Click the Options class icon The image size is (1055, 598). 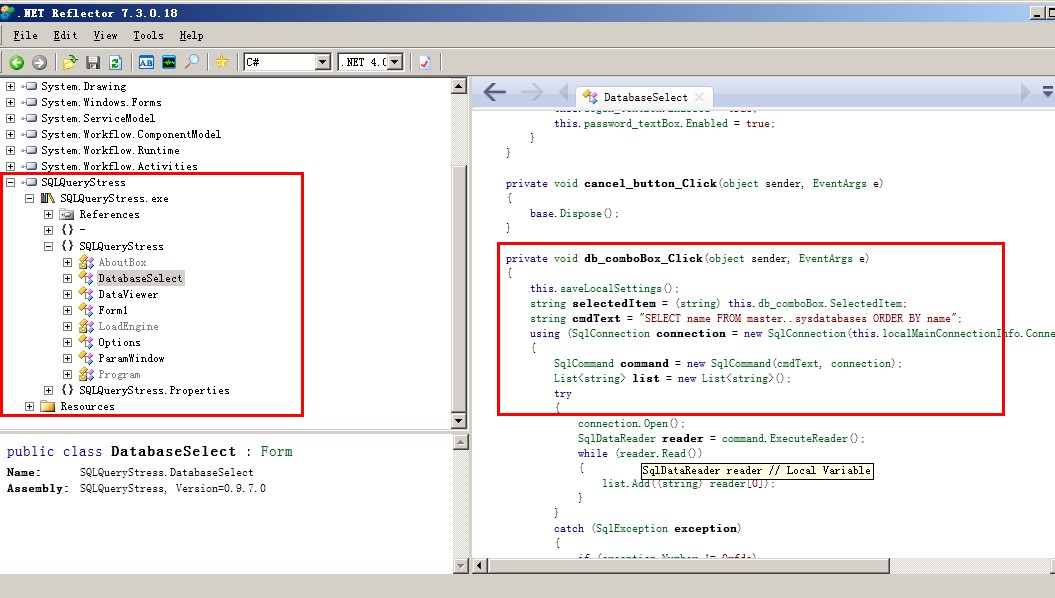[x=86, y=342]
